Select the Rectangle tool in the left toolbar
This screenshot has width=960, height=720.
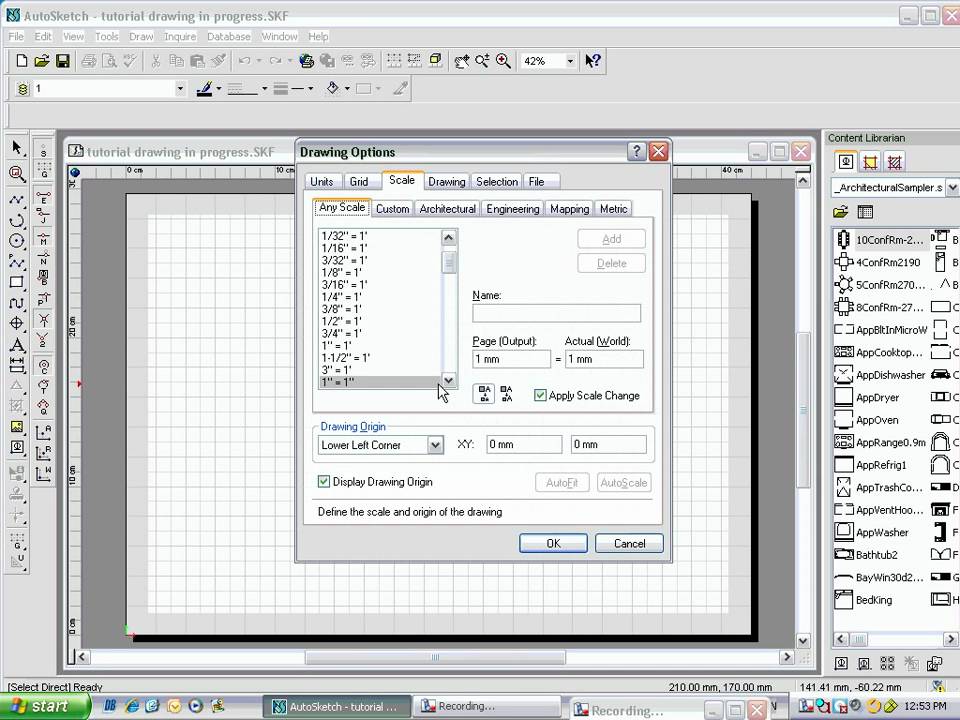click(16, 281)
